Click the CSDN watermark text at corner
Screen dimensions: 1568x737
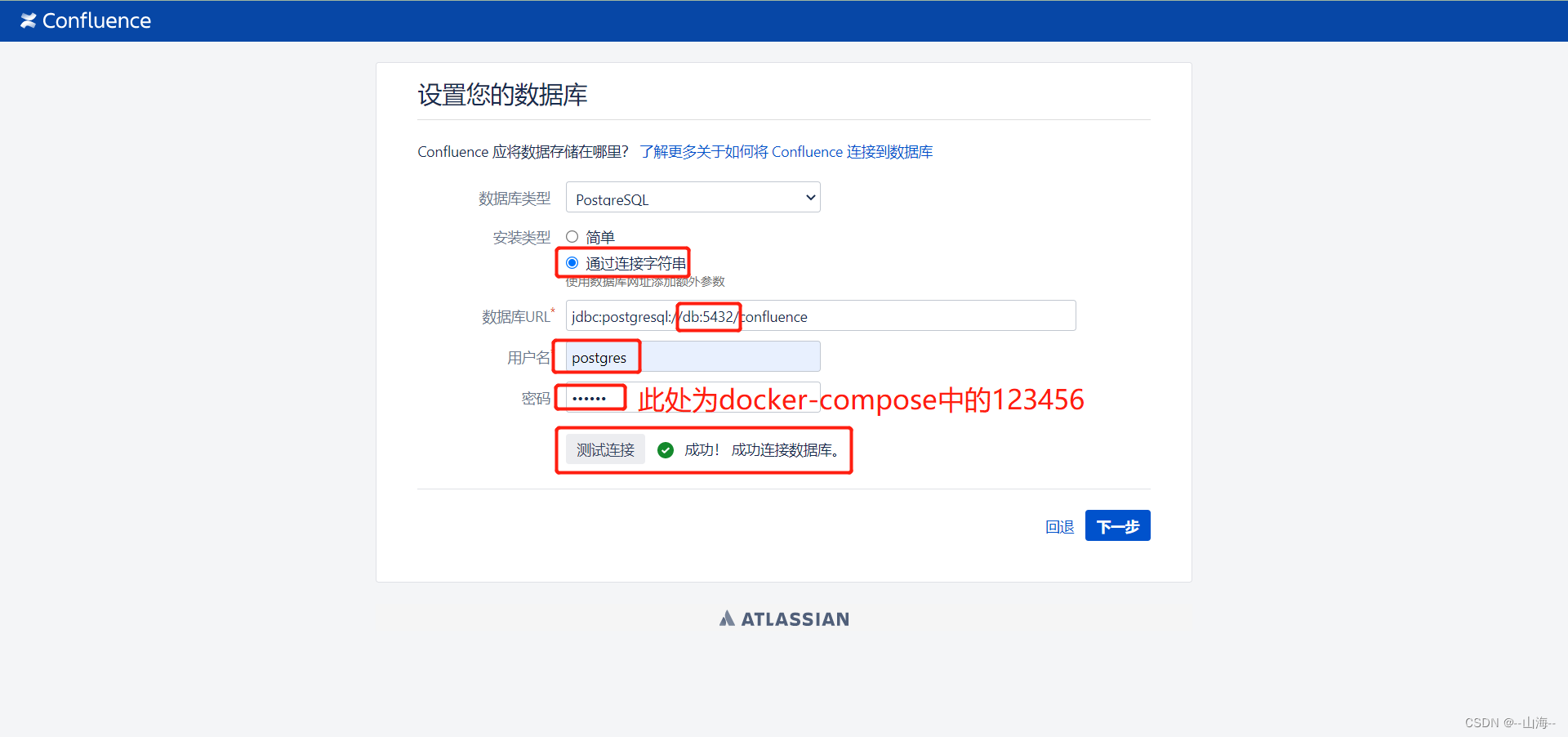[1509, 723]
